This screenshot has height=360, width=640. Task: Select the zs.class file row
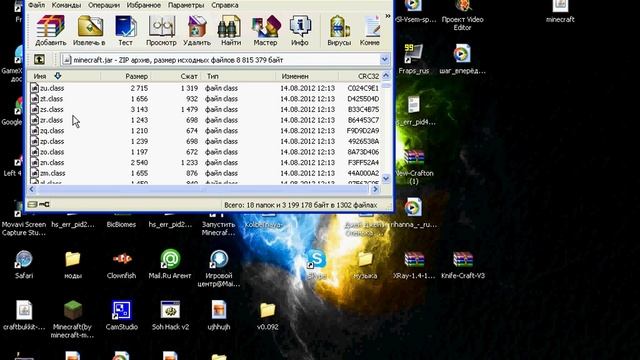(x=204, y=109)
